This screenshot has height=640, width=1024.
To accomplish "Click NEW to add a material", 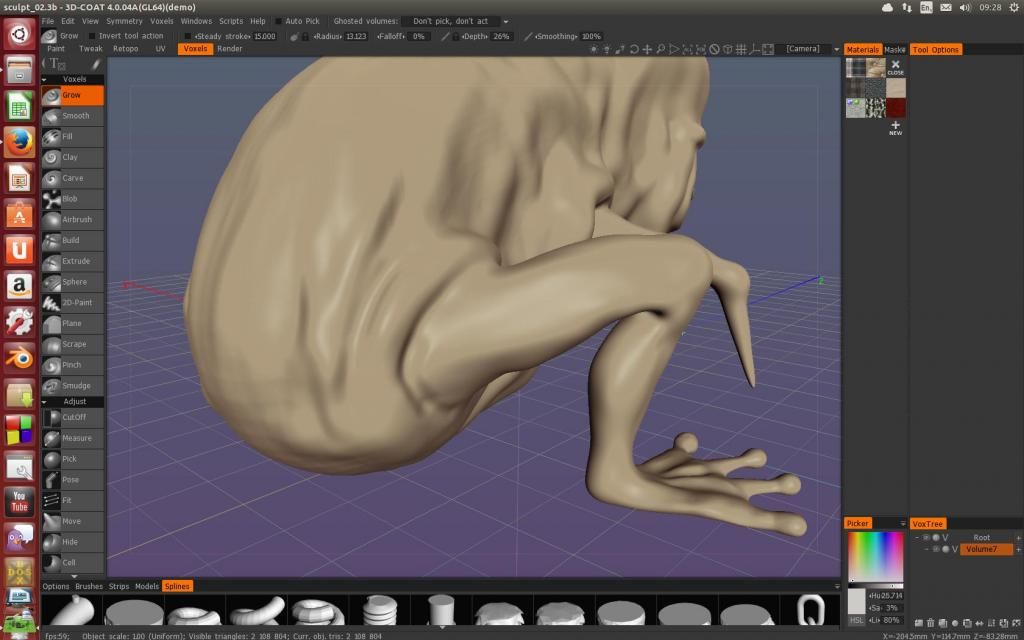I will 895,128.
